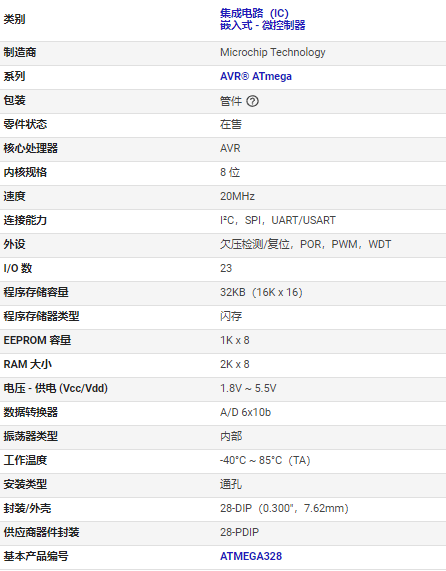This screenshot has height=571, width=446.
Task: Select the Microchip Technology manufacturer value
Action: coord(272,52)
